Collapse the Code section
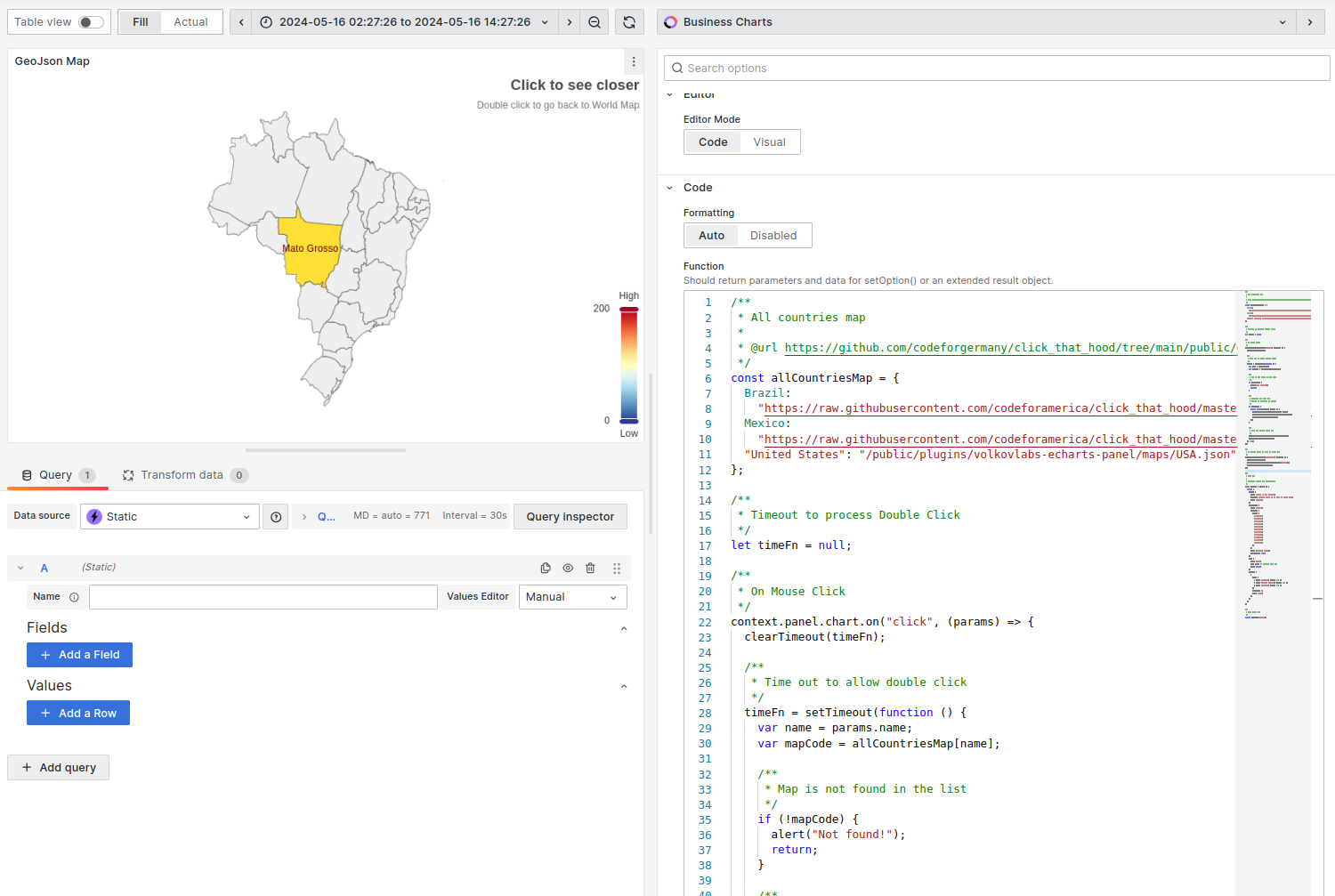The image size is (1335, 896). point(669,187)
